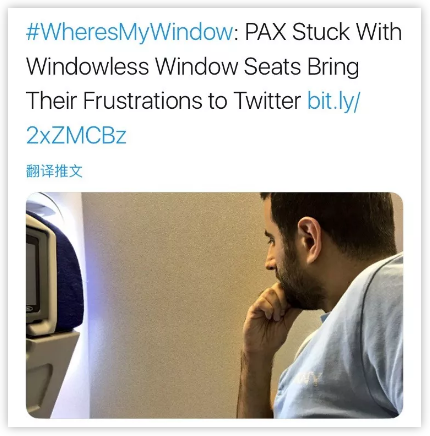430x436 pixels.
Task: Click empty space right of 翻译推文
Action: (247, 171)
